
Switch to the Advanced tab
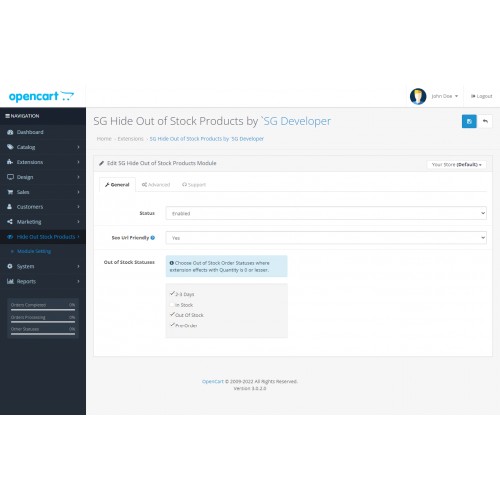point(156,185)
